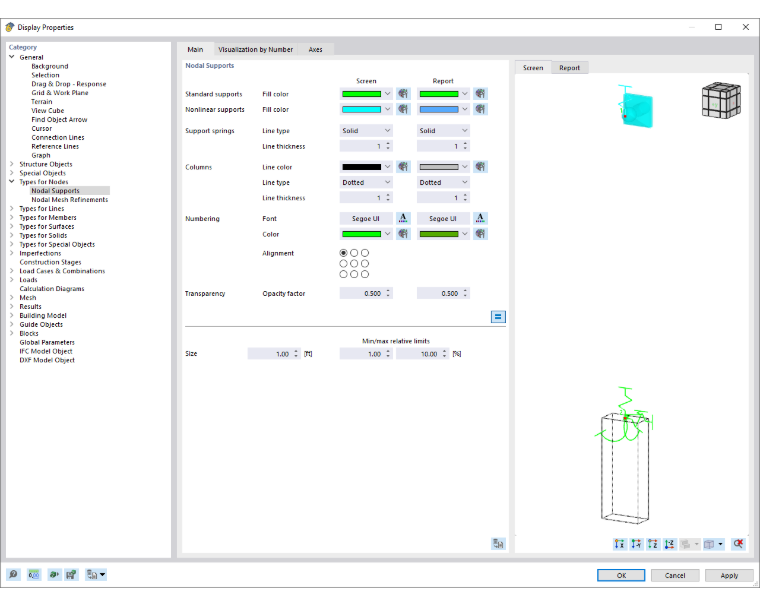Select middle-left alignment radio button
Image resolution: width=760 pixels, height=606 pixels.
(x=343, y=263)
